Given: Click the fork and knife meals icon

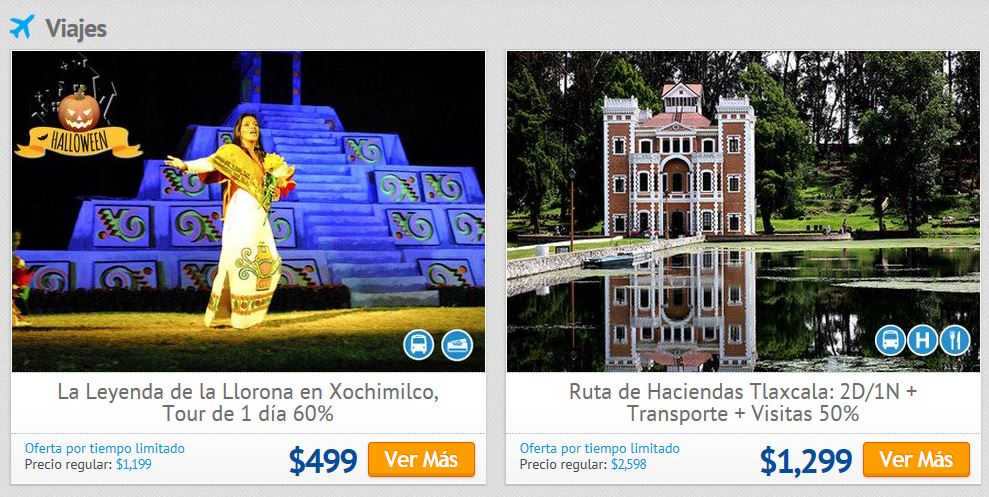Looking at the screenshot, I should pyautogui.click(x=955, y=341).
